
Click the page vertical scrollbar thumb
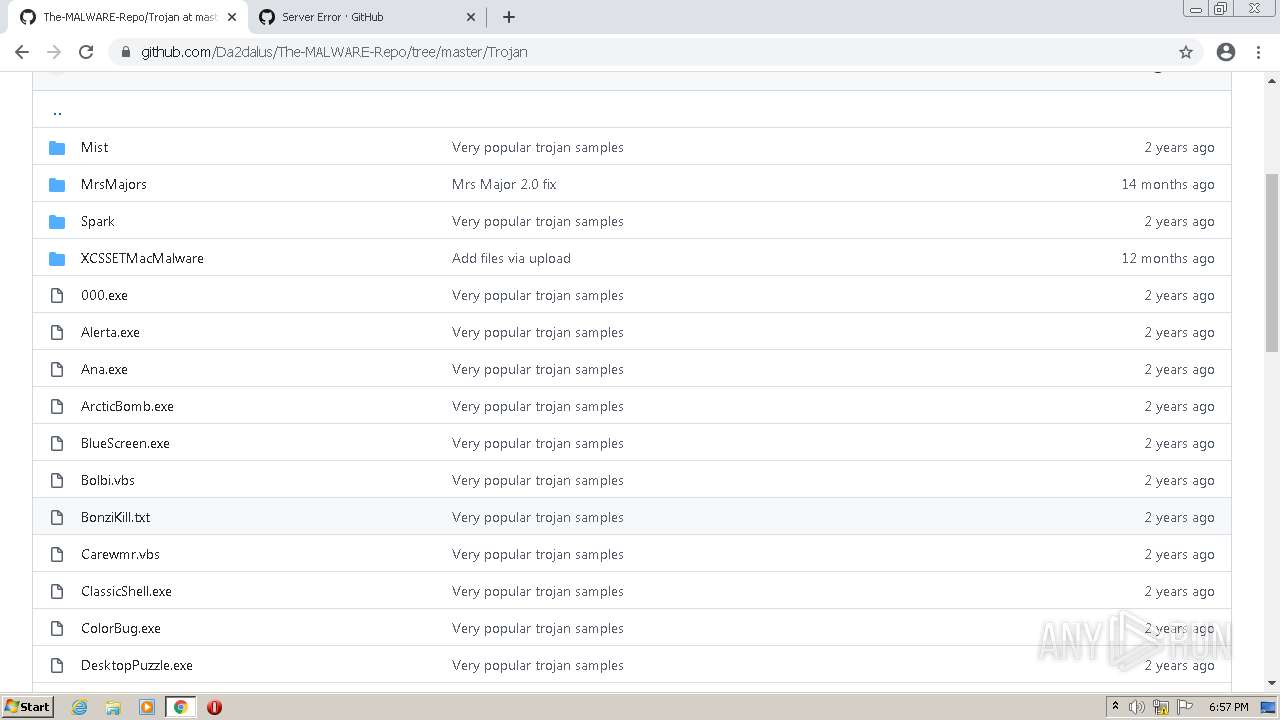[x=1272, y=262]
